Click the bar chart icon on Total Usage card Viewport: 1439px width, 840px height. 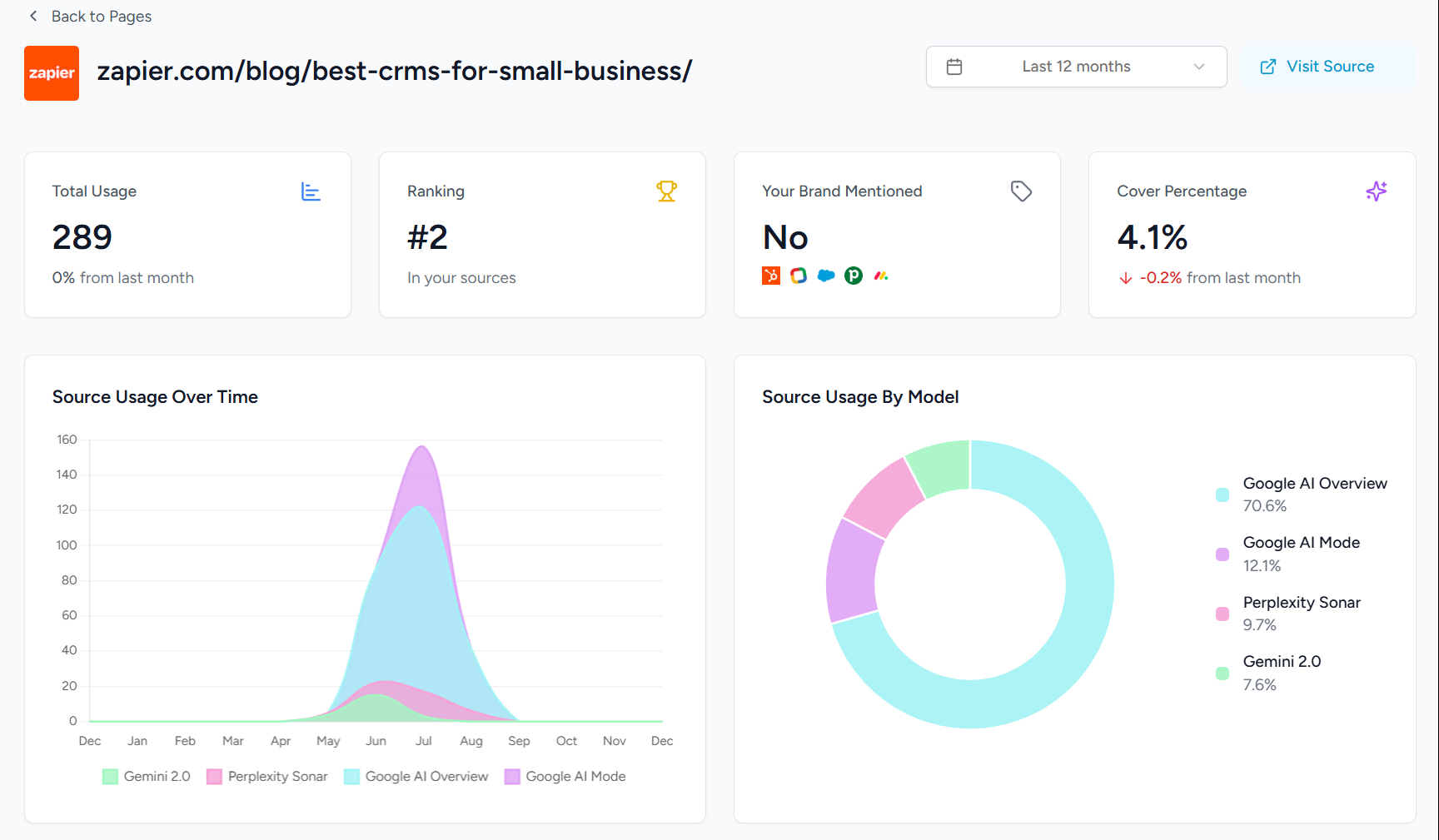[311, 191]
